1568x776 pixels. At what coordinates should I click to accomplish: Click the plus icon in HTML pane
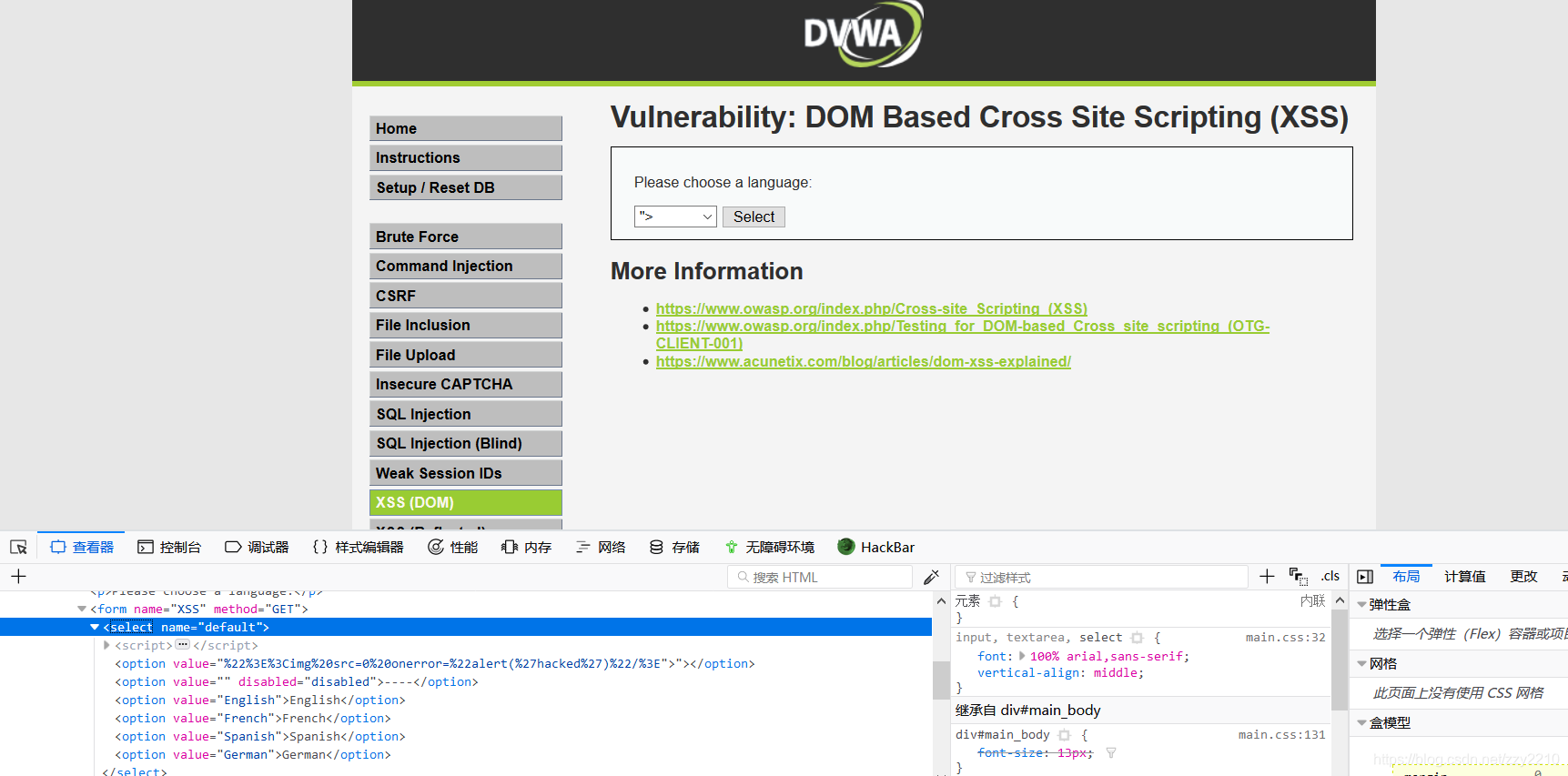[18, 576]
